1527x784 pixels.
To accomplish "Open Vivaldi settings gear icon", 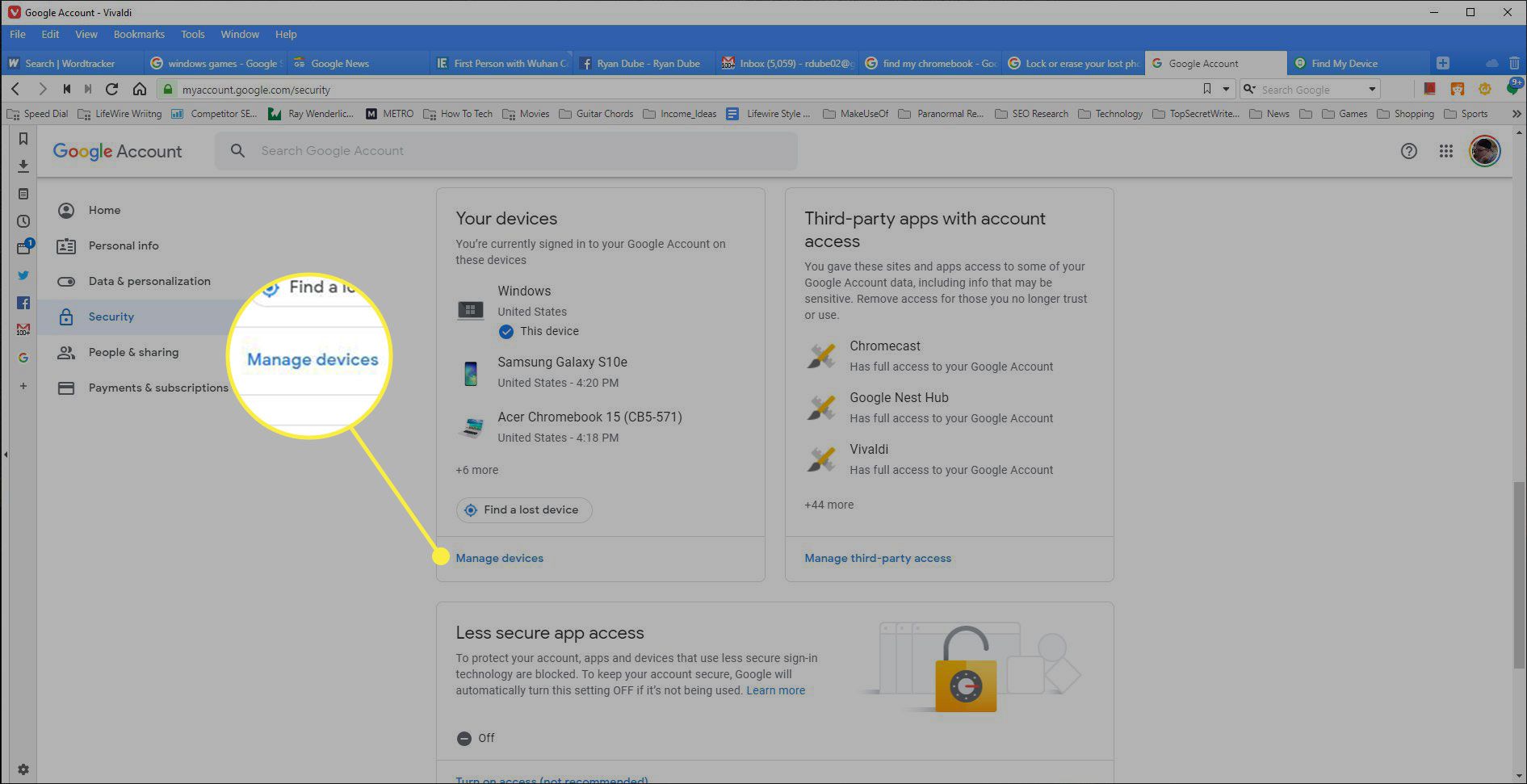I will 23,769.
